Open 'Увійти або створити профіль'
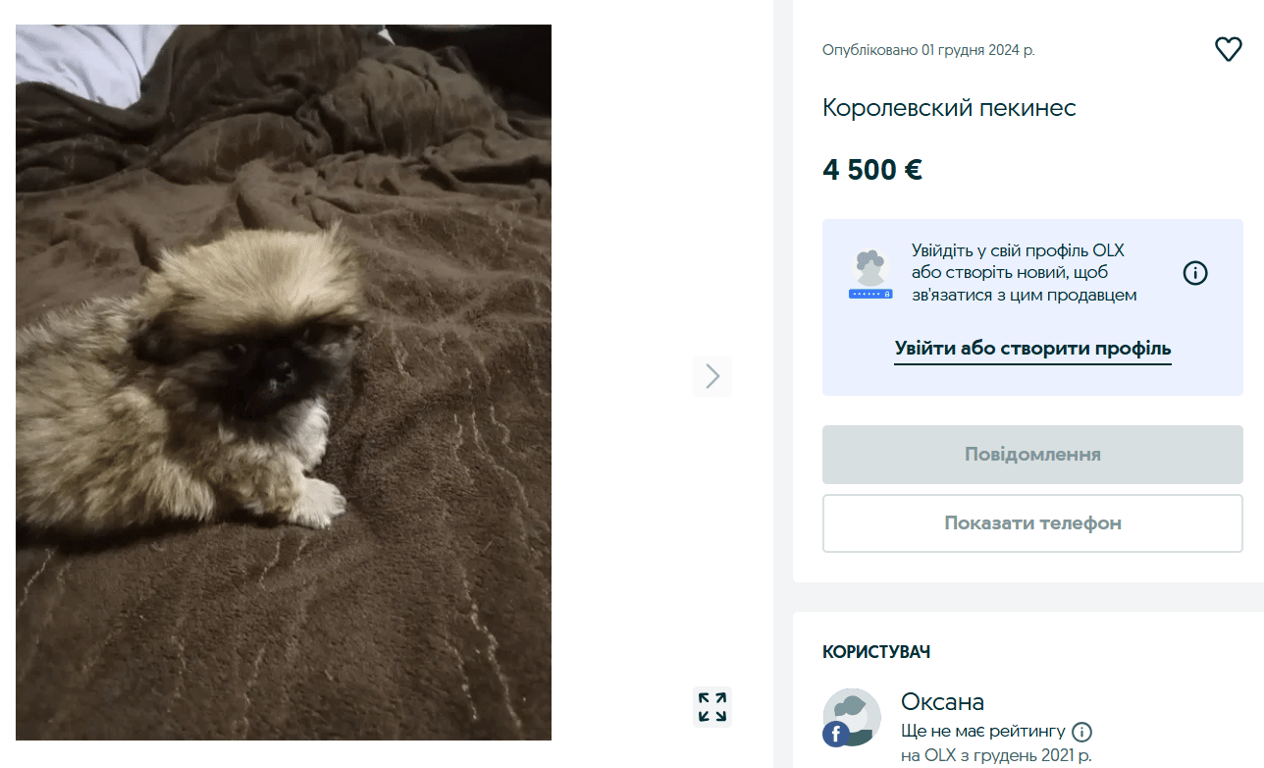The width and height of the screenshot is (1264, 768). (x=1032, y=348)
